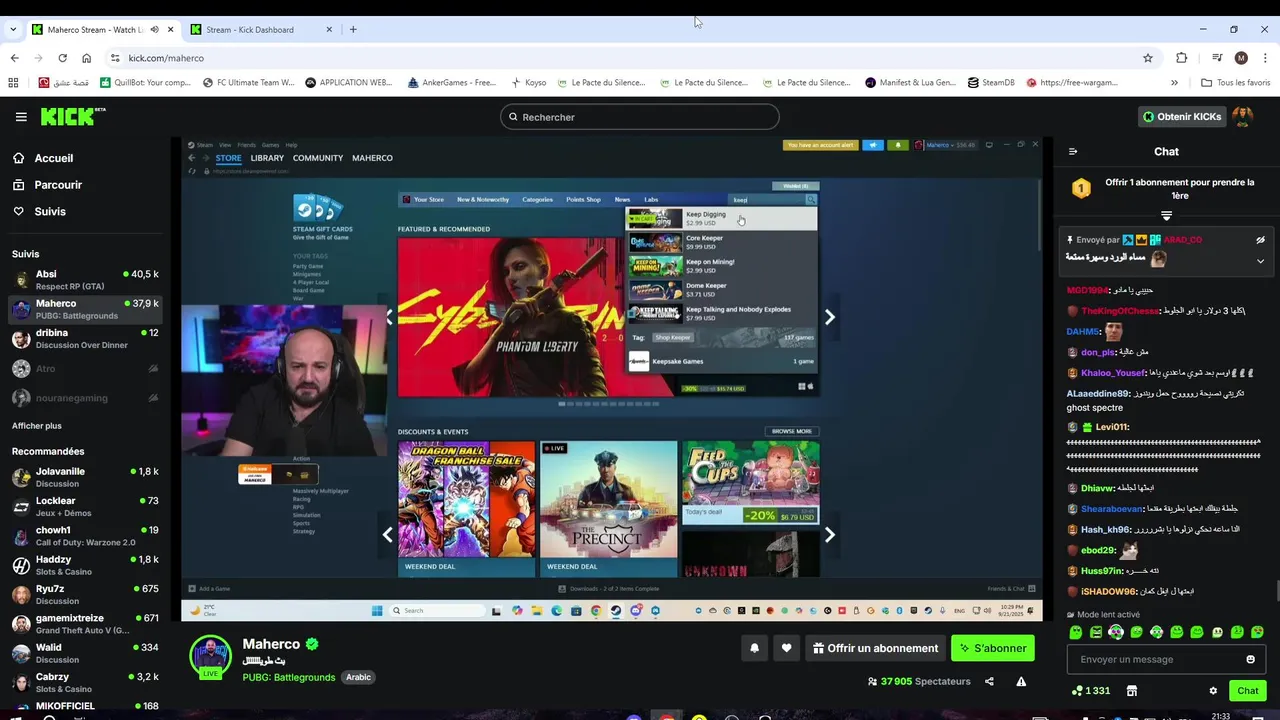The image size is (1280, 720).
Task: Open the emoji picker in message box
Action: 1250,659
